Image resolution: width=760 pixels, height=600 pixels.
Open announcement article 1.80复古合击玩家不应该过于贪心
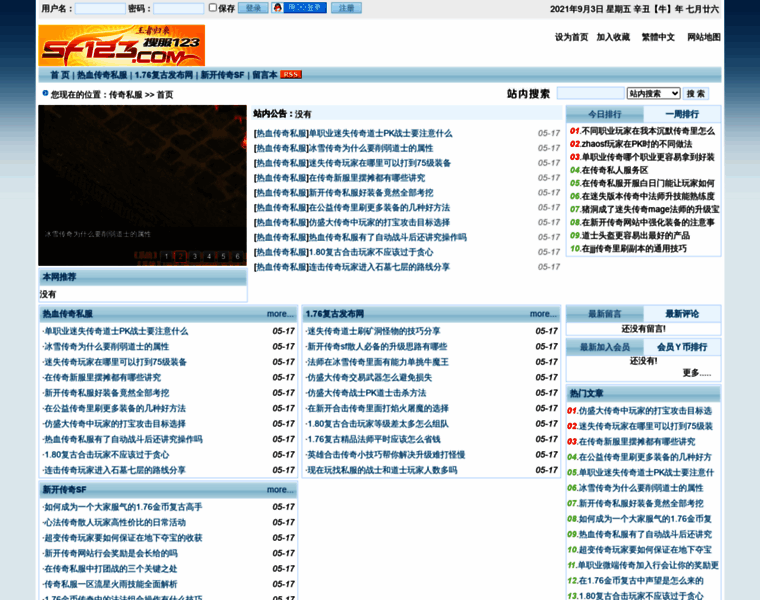371,252
